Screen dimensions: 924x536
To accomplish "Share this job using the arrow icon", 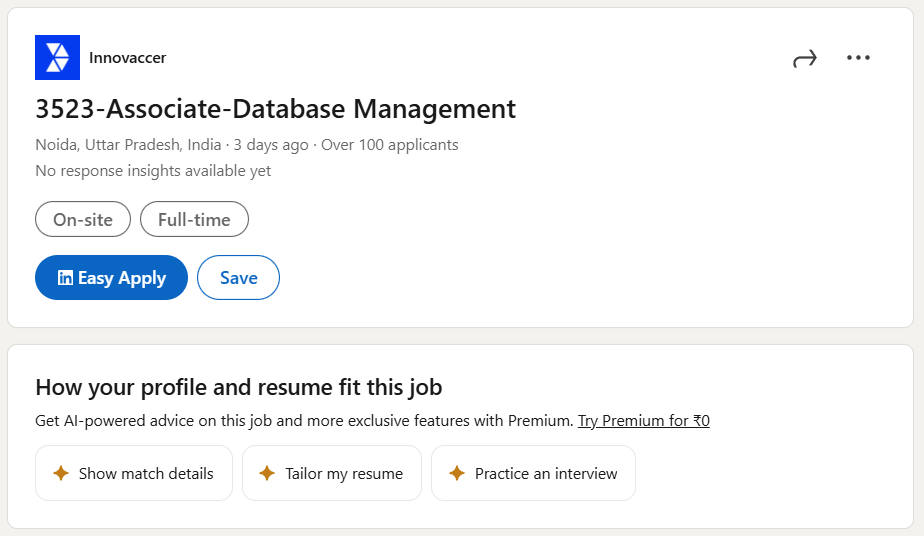I will tap(804, 58).
